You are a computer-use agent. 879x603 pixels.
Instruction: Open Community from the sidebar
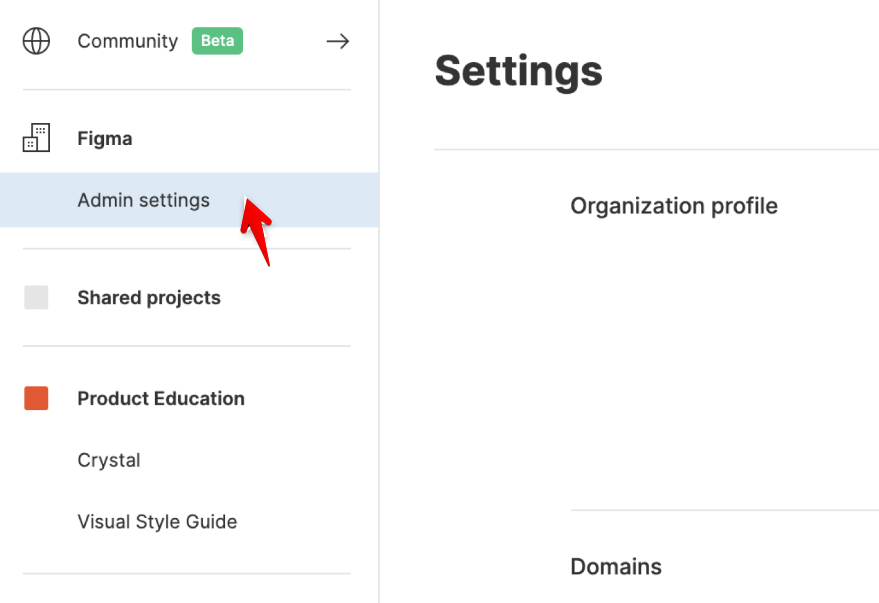pos(127,41)
